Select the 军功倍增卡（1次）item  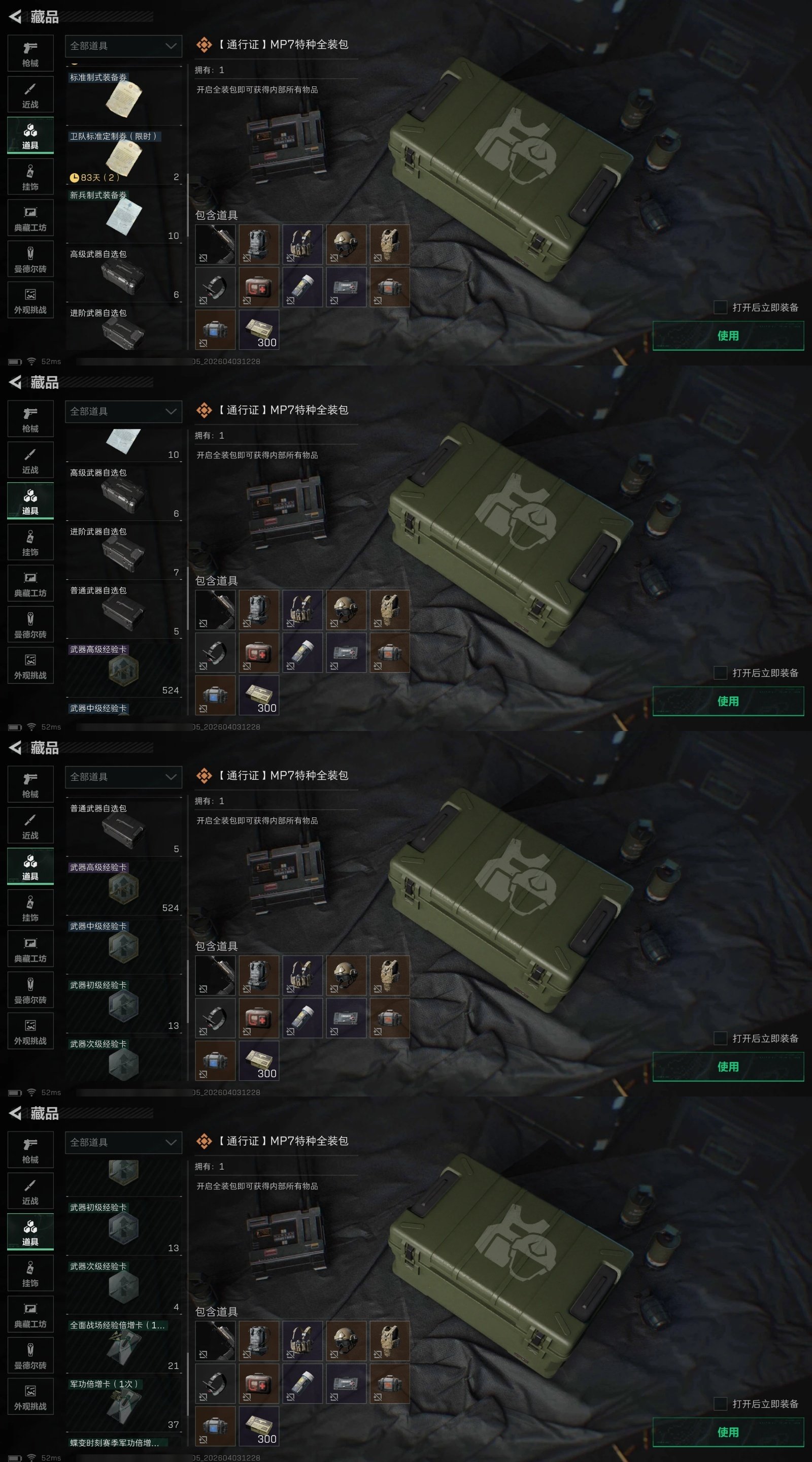click(124, 1404)
